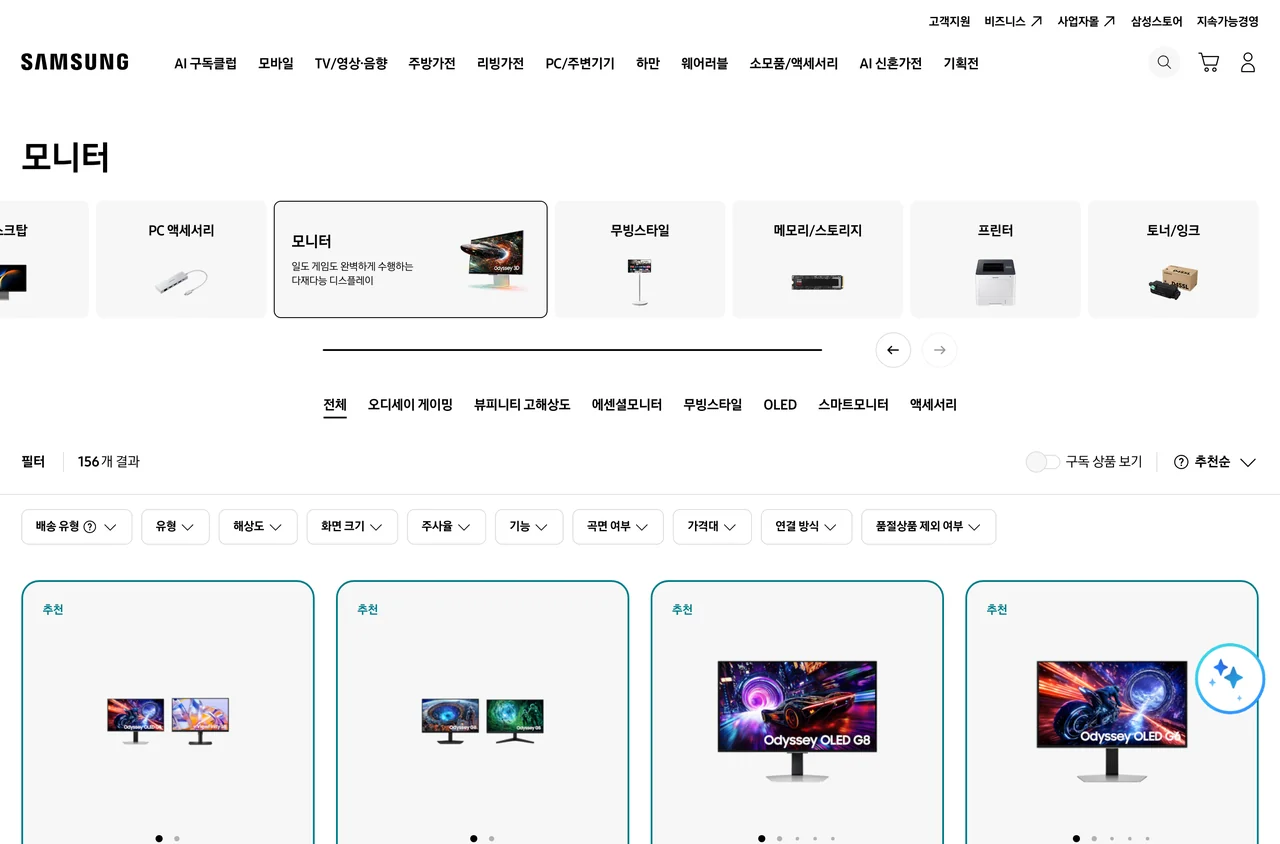This screenshot has height=844, width=1280.
Task: Select the 메모리/스토리지 category card
Action: click(818, 260)
